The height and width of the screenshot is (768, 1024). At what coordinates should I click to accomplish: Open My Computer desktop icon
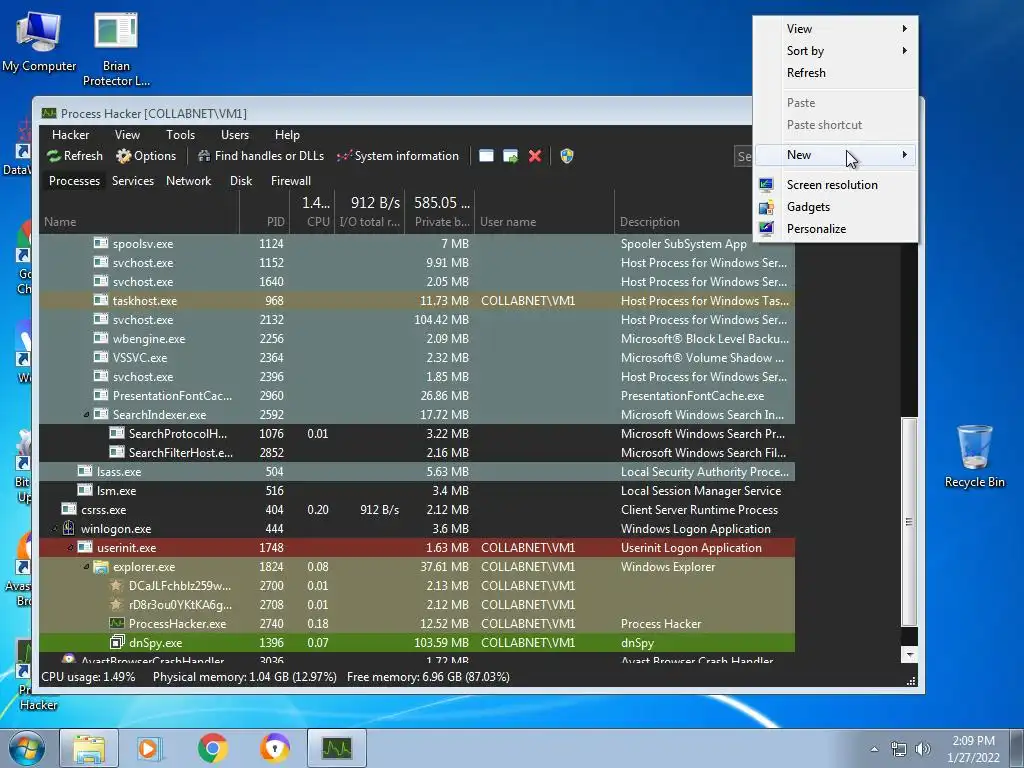point(39,42)
